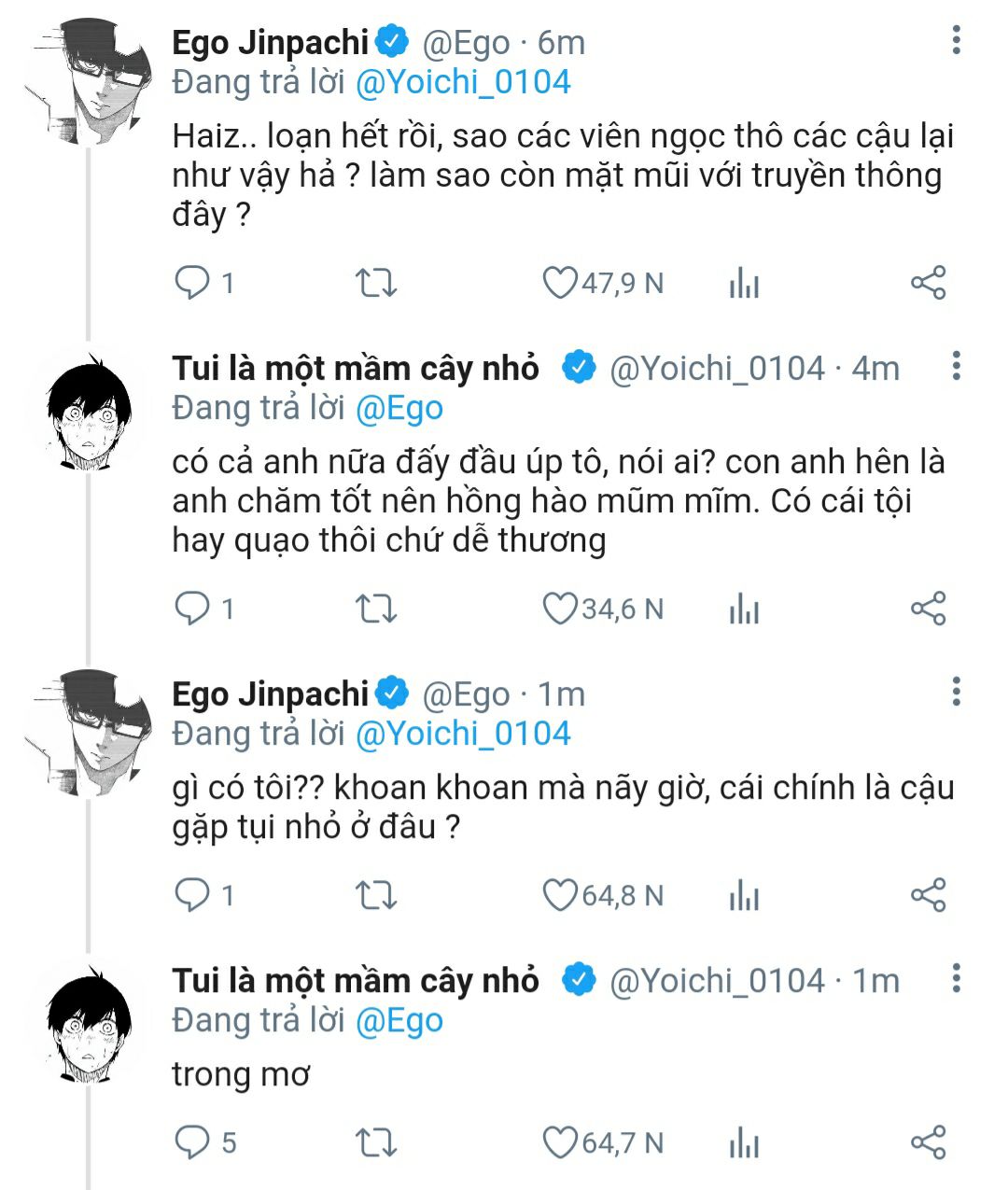
Task: Retweet Ego's 'Haiz.. loạn hết rồi' tweet
Action: (376, 283)
